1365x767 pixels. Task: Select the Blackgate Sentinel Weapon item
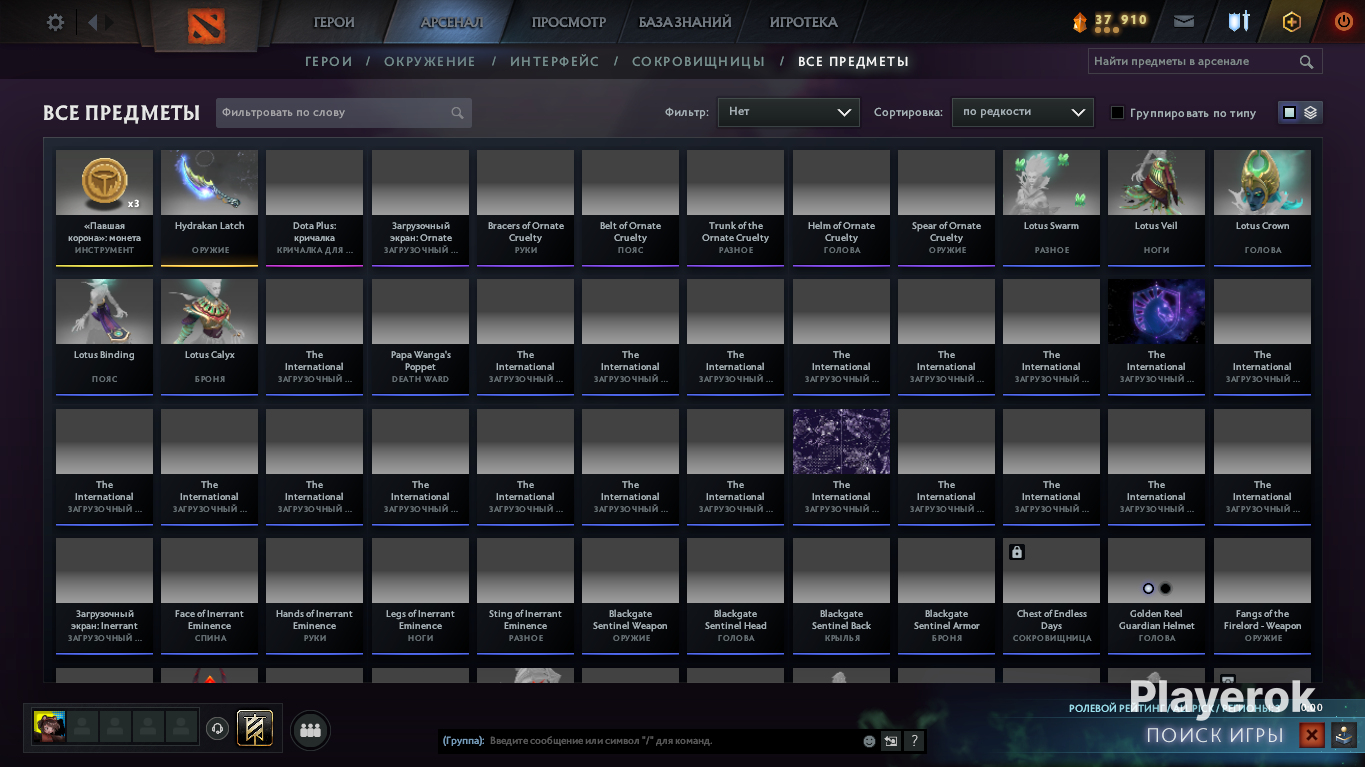click(631, 596)
